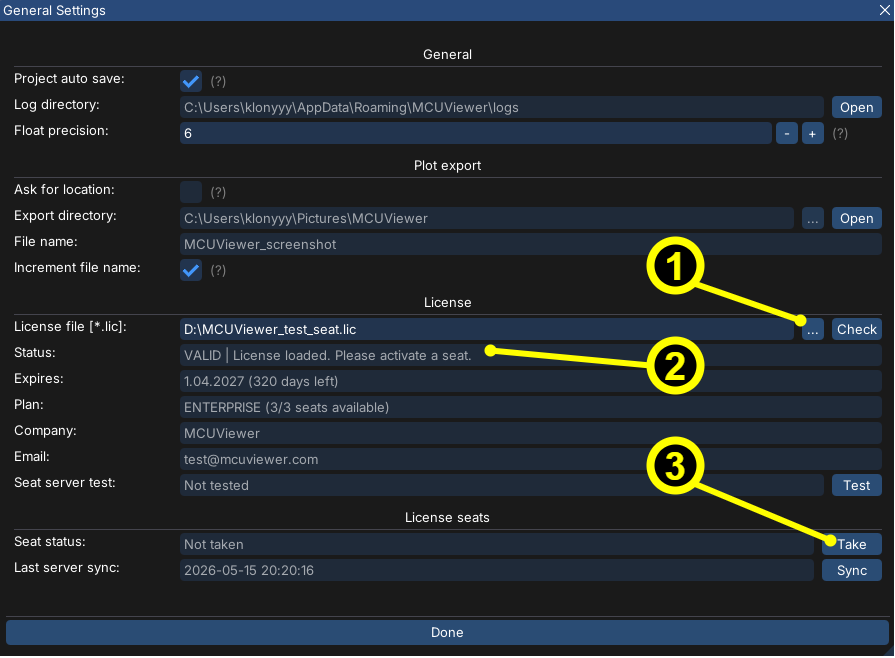Open the export directory folder
This screenshot has height=658, width=895.
point(856,219)
